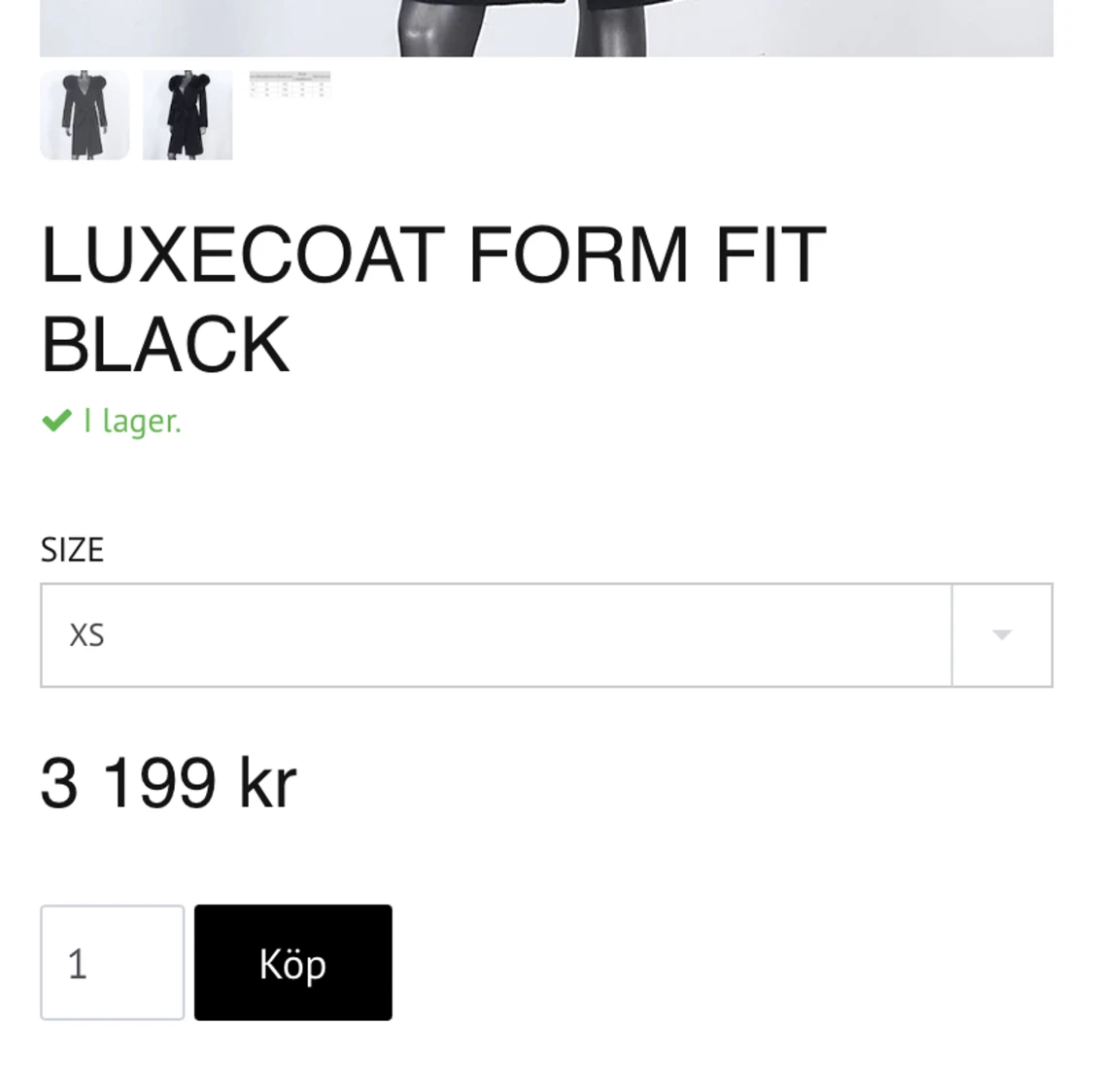Image resolution: width=1093 pixels, height=1092 pixels.
Task: Open the first coat thumbnail image
Action: [85, 115]
